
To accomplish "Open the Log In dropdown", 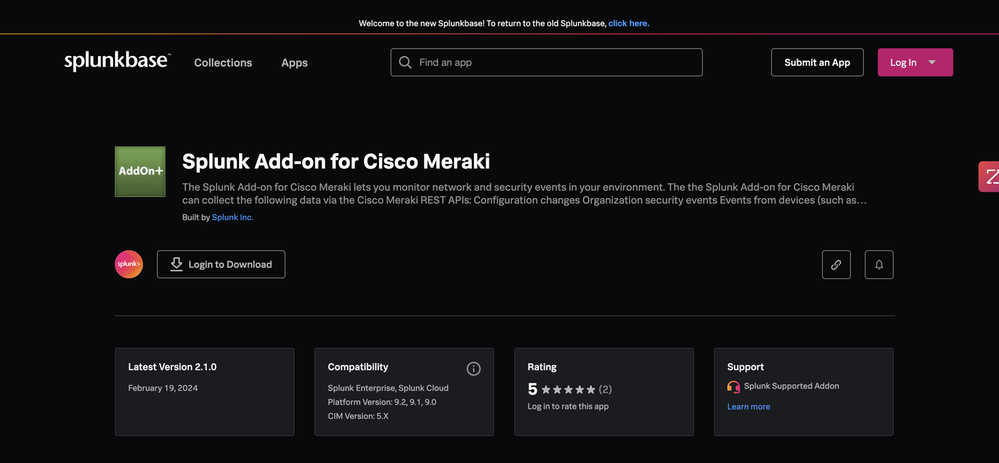I will click(x=914, y=62).
